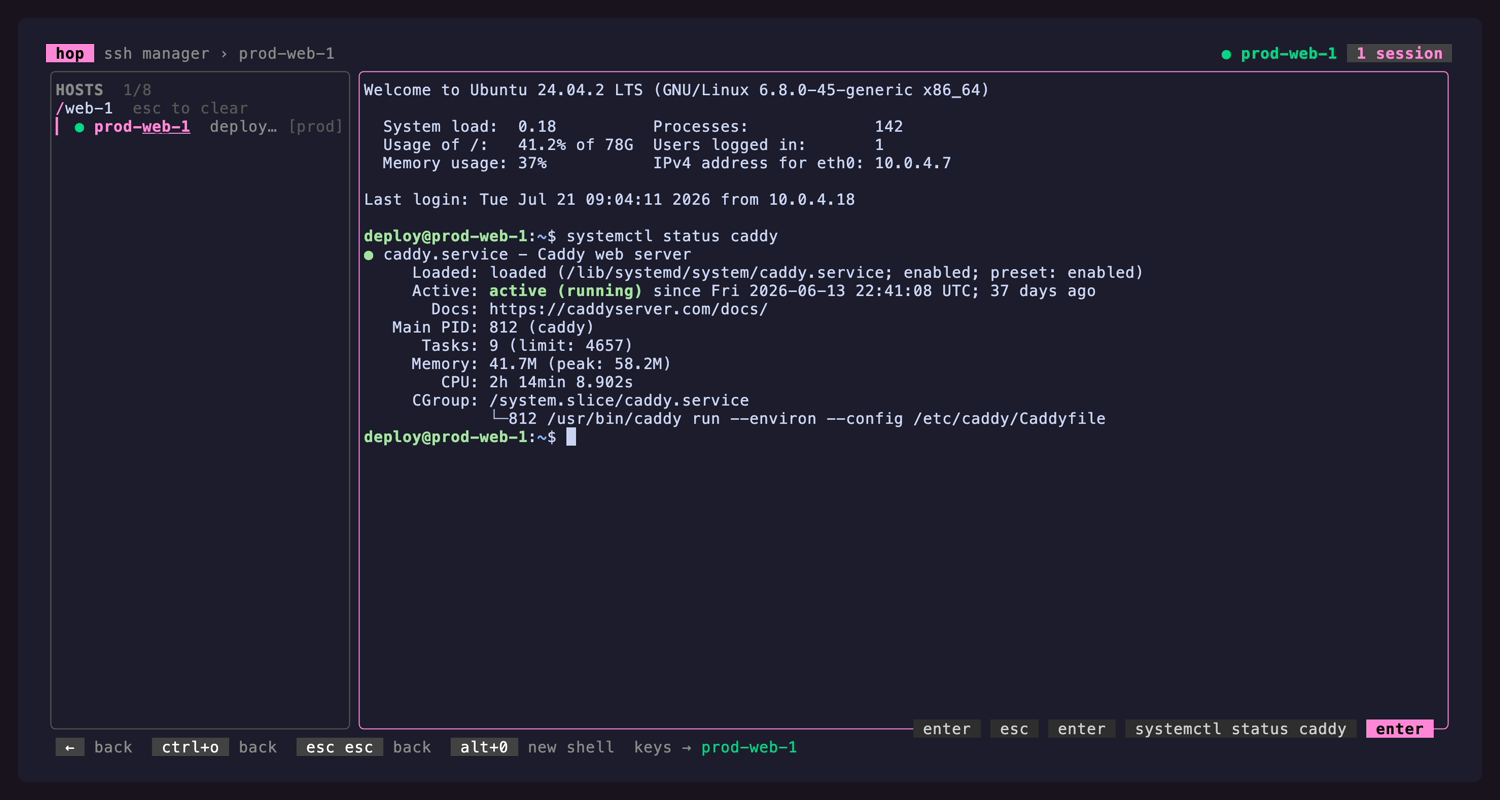Click 'caddy.service - Caddy web server' line
The image size is (1500, 800).
537,255
